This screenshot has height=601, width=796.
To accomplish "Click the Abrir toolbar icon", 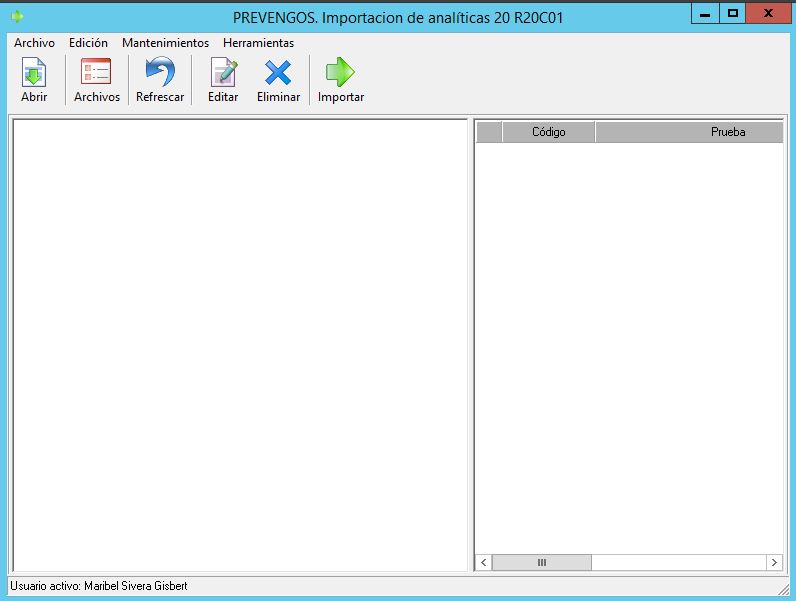I will pyautogui.click(x=34, y=73).
